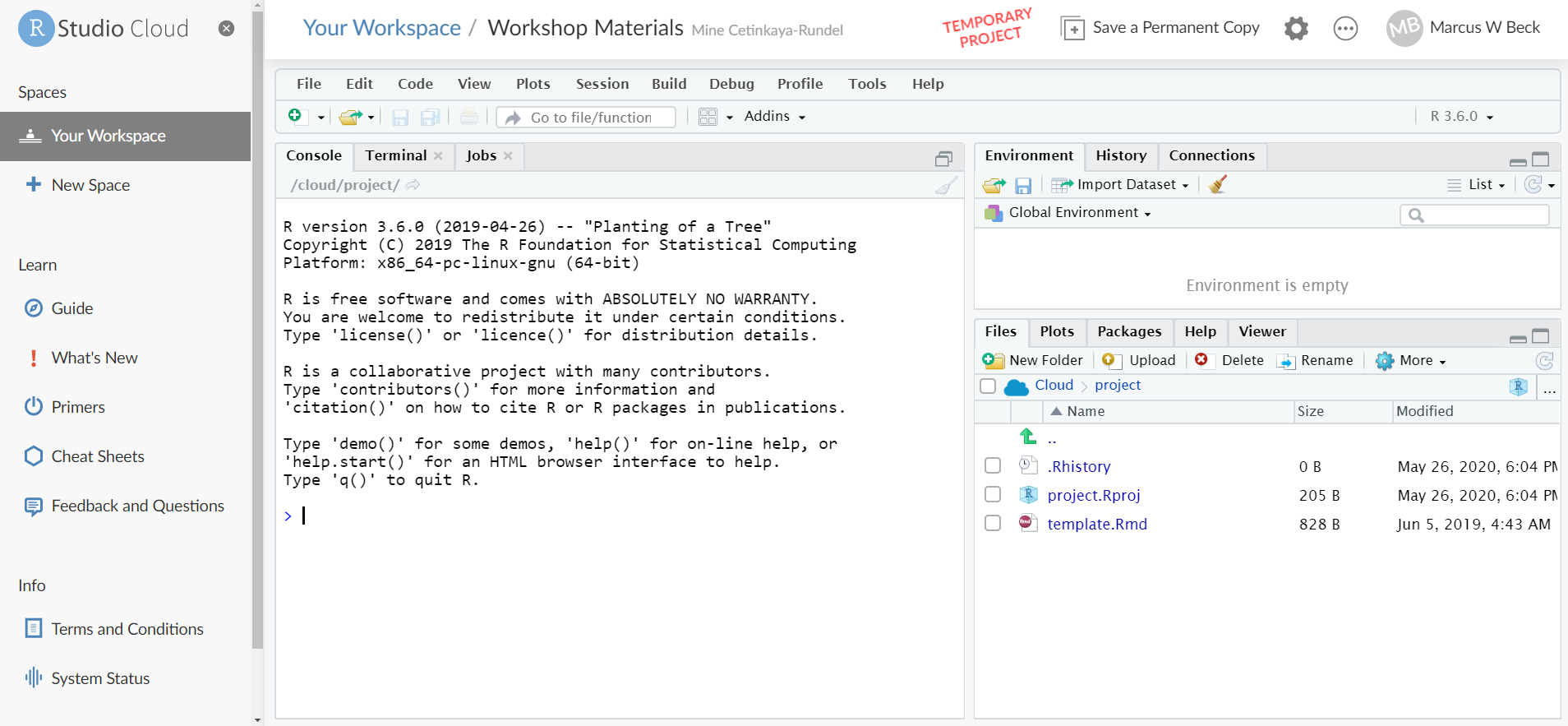Click the Delete files button
The image size is (1568, 726).
pyautogui.click(x=1229, y=360)
